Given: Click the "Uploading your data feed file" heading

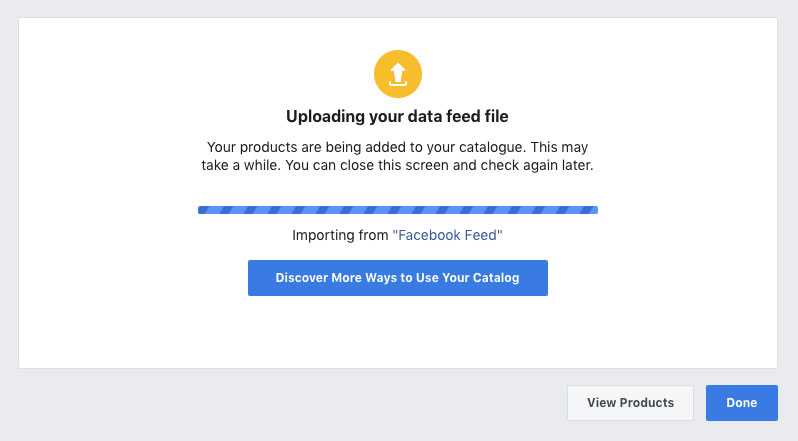Looking at the screenshot, I should (x=397, y=116).
